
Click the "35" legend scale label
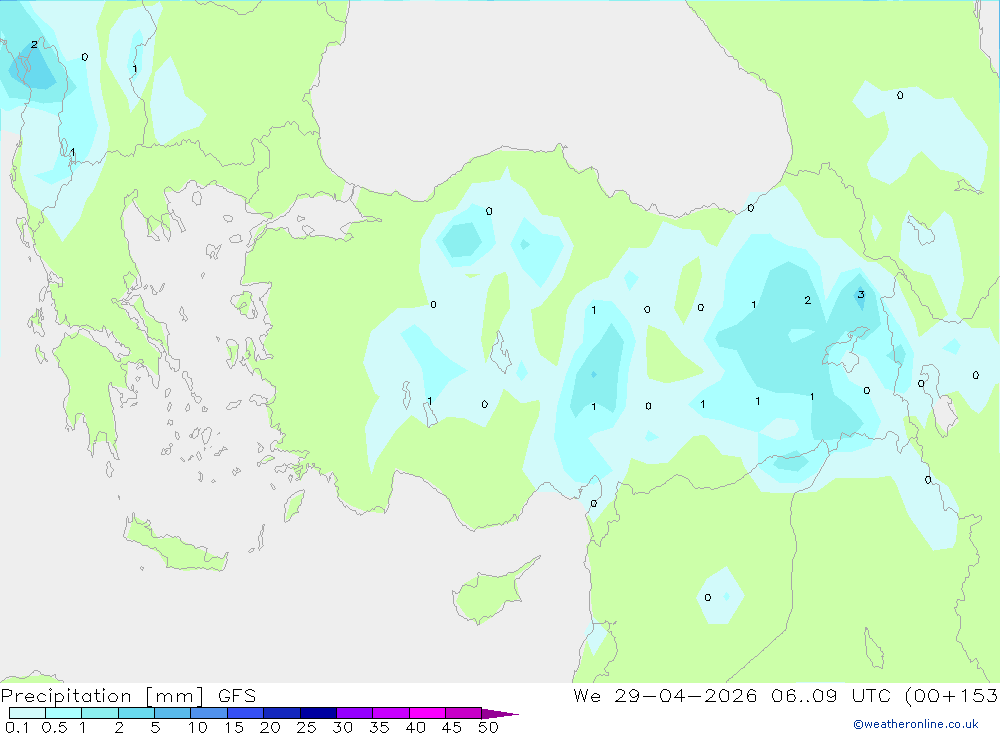coord(379,727)
